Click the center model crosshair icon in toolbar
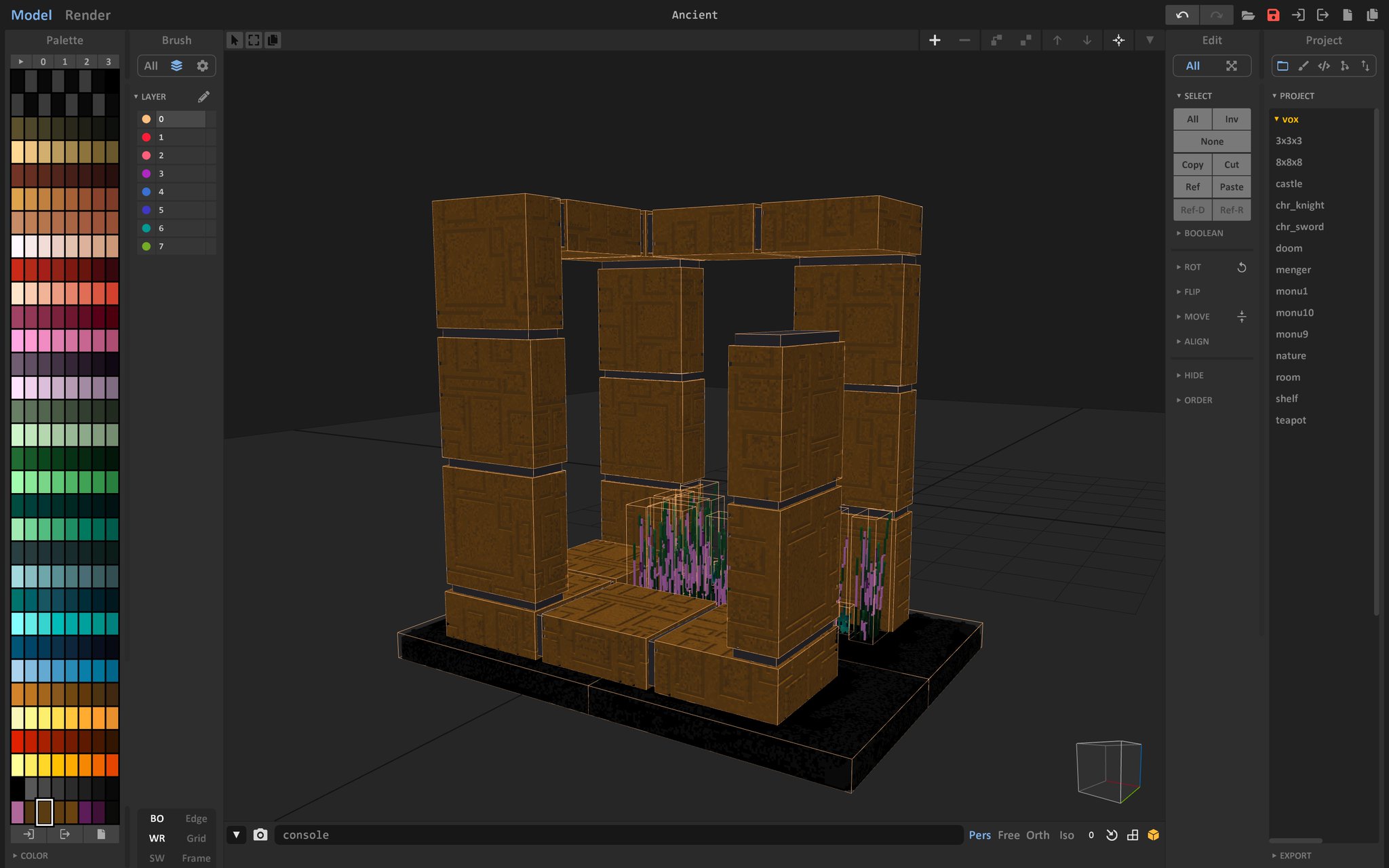Image resolution: width=1389 pixels, height=868 pixels. pyautogui.click(x=1118, y=40)
